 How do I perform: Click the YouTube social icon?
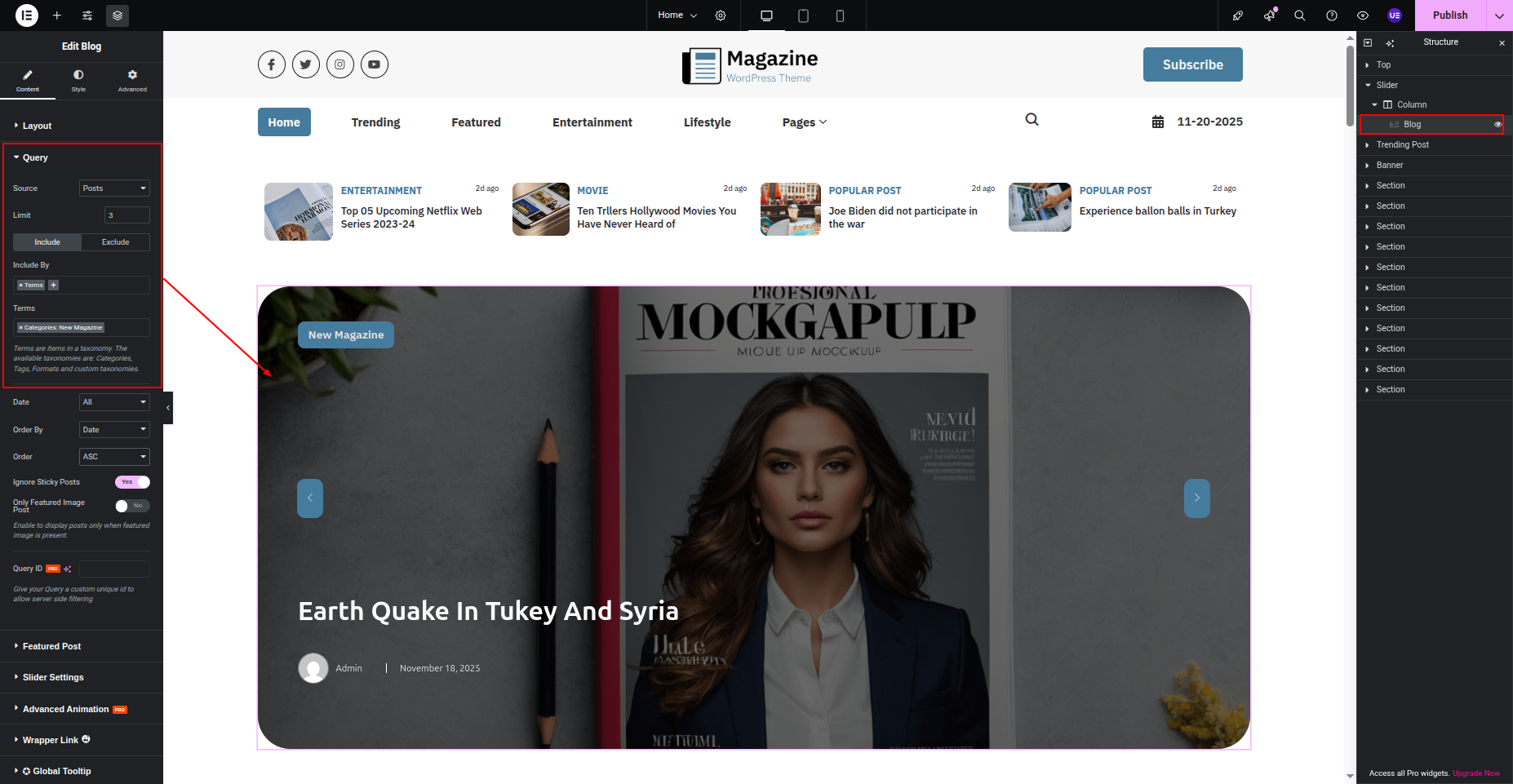tap(374, 64)
